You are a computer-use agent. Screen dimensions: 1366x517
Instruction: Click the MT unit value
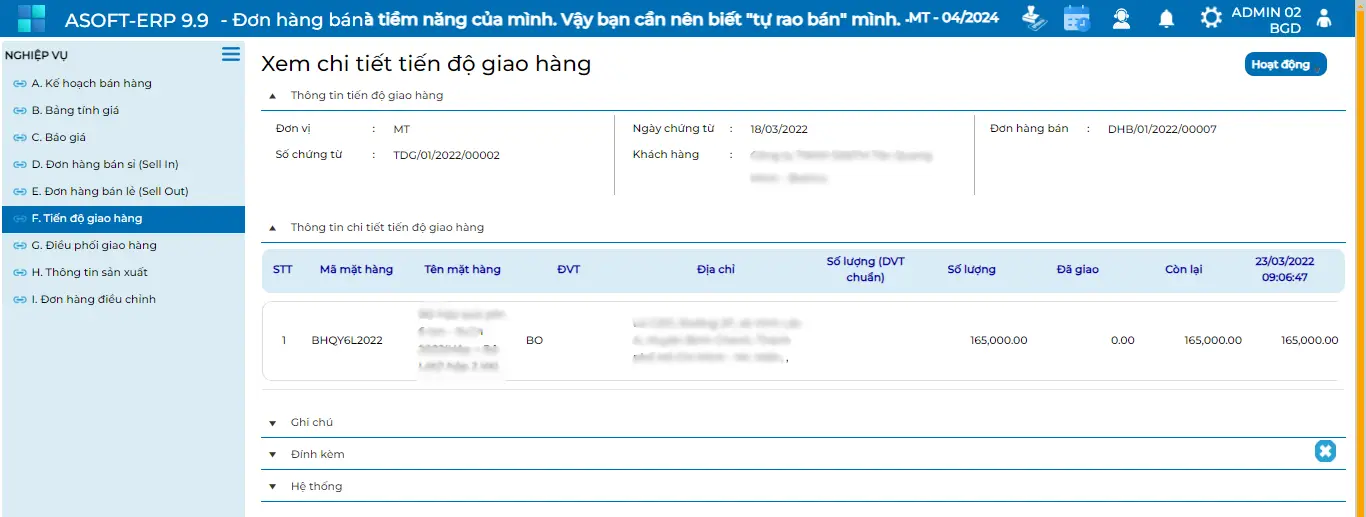point(401,130)
